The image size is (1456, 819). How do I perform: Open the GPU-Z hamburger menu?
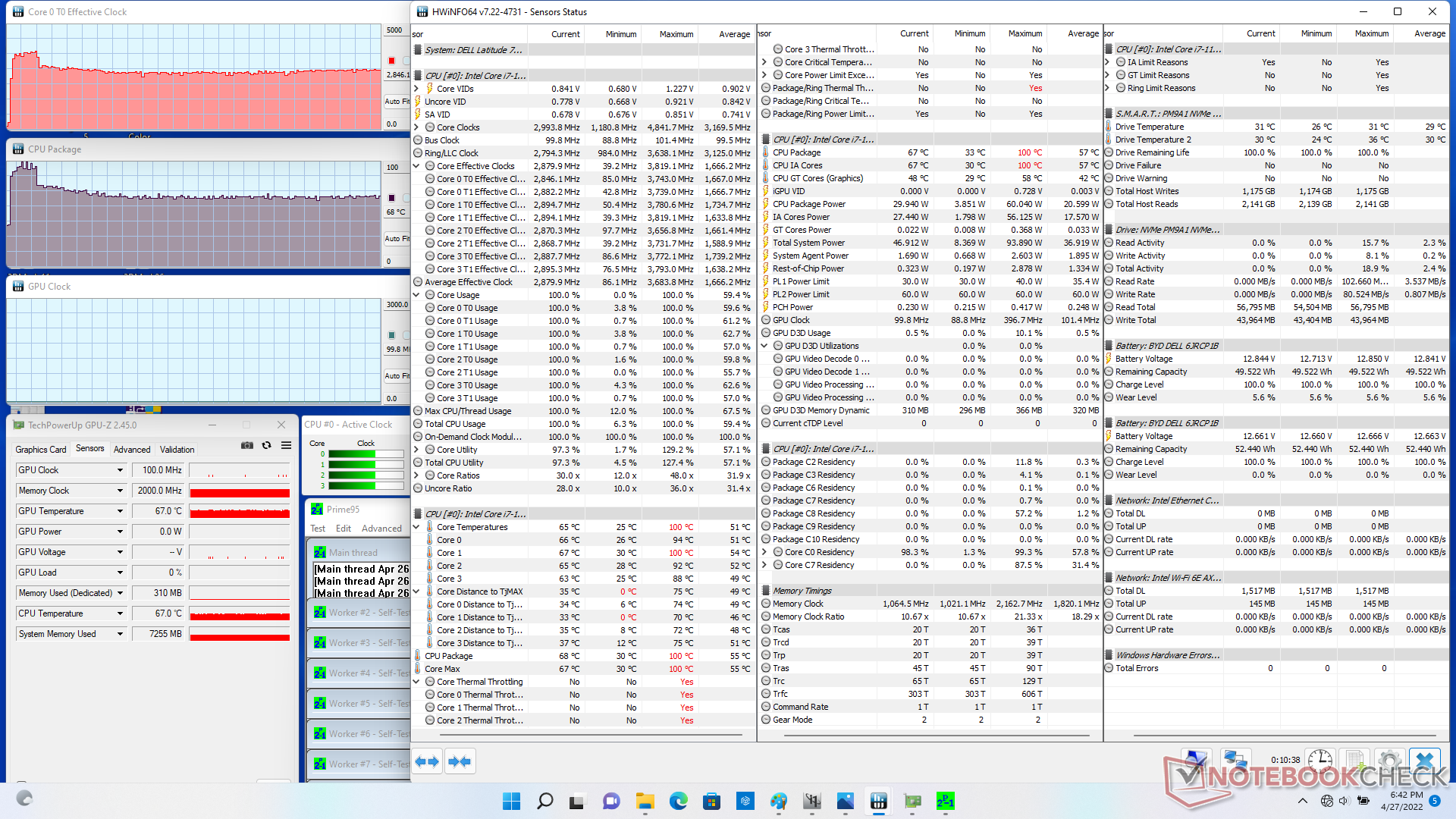(x=286, y=446)
